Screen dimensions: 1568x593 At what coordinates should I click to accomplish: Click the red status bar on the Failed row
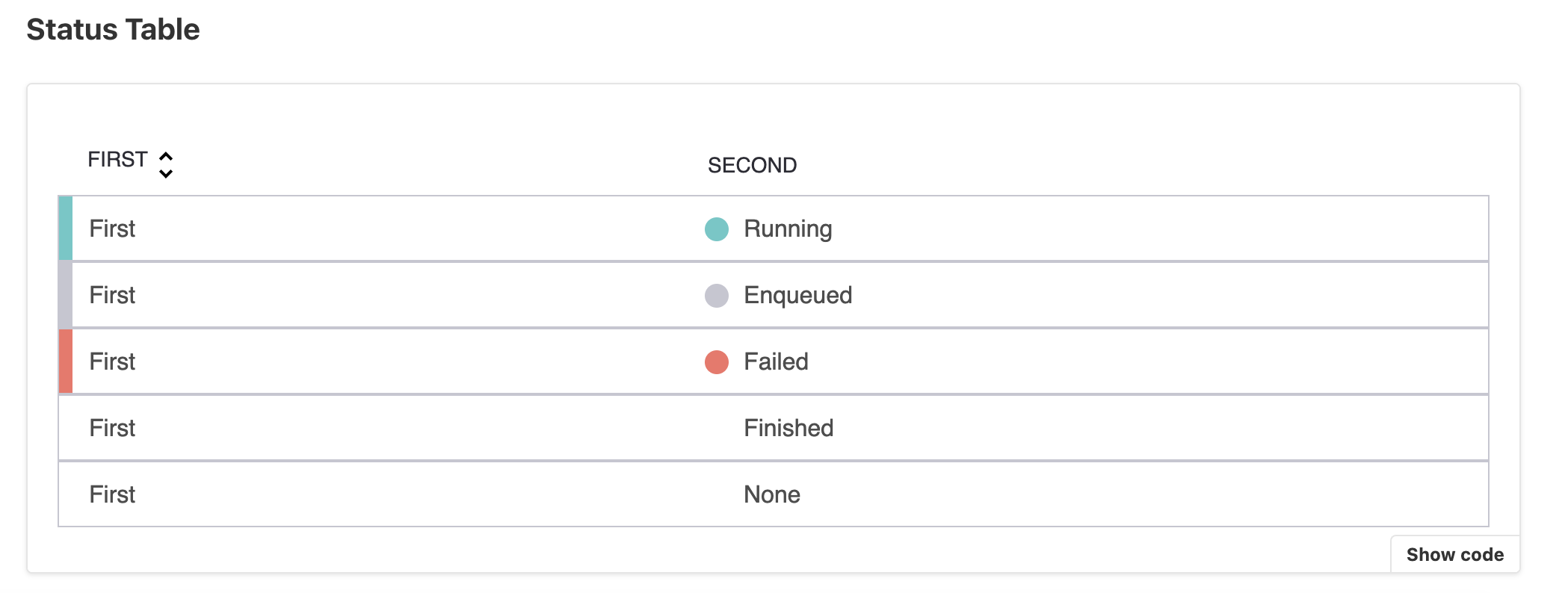[x=66, y=361]
